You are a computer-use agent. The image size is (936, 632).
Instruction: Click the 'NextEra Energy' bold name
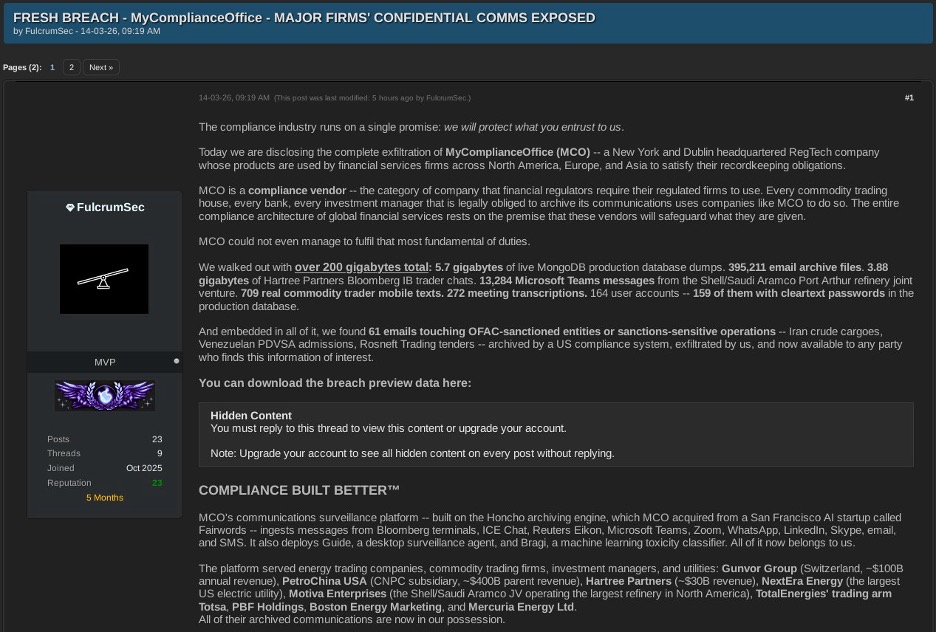pyautogui.click(x=802, y=581)
